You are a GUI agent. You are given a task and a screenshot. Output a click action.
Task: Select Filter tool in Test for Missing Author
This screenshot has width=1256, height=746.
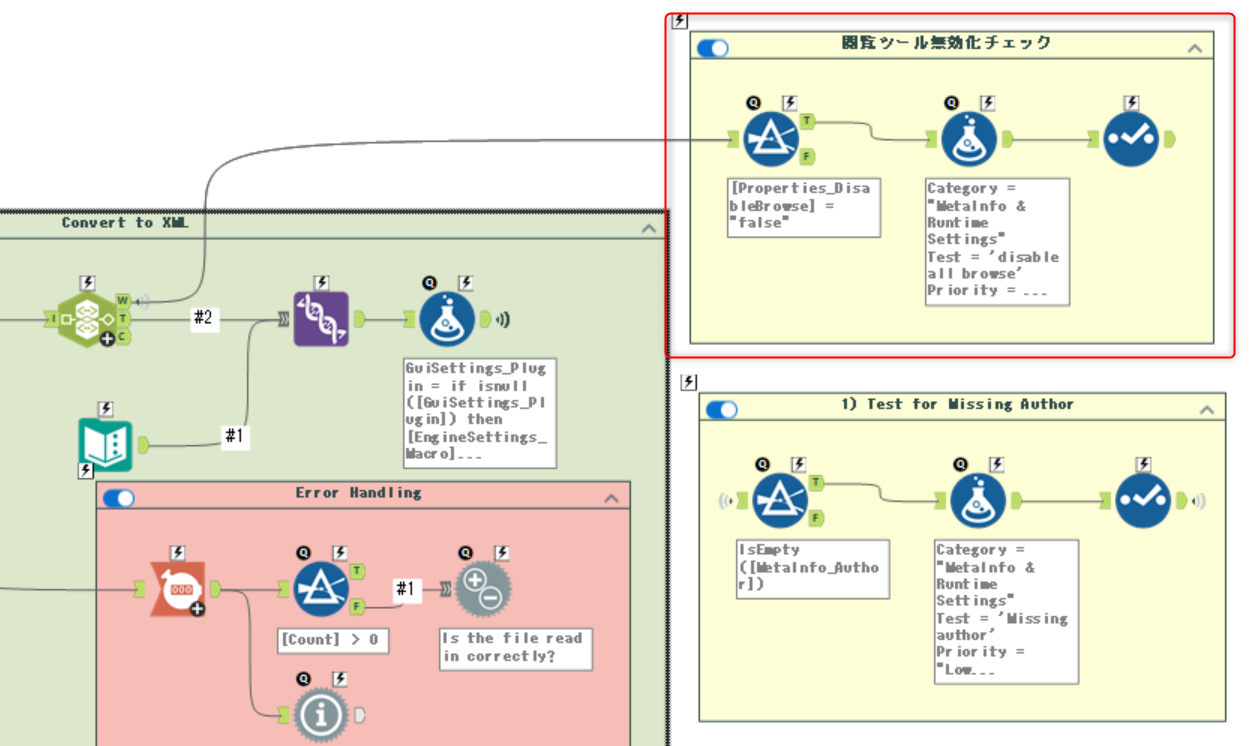779,500
